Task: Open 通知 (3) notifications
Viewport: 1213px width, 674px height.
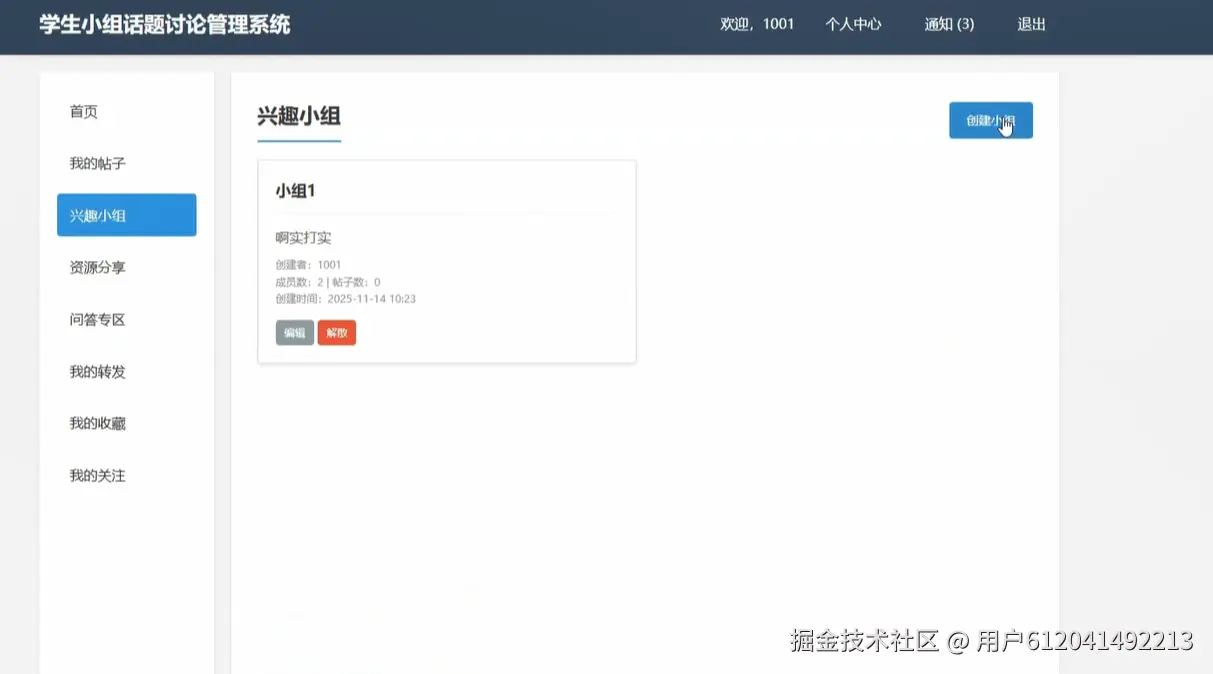Action: (948, 24)
